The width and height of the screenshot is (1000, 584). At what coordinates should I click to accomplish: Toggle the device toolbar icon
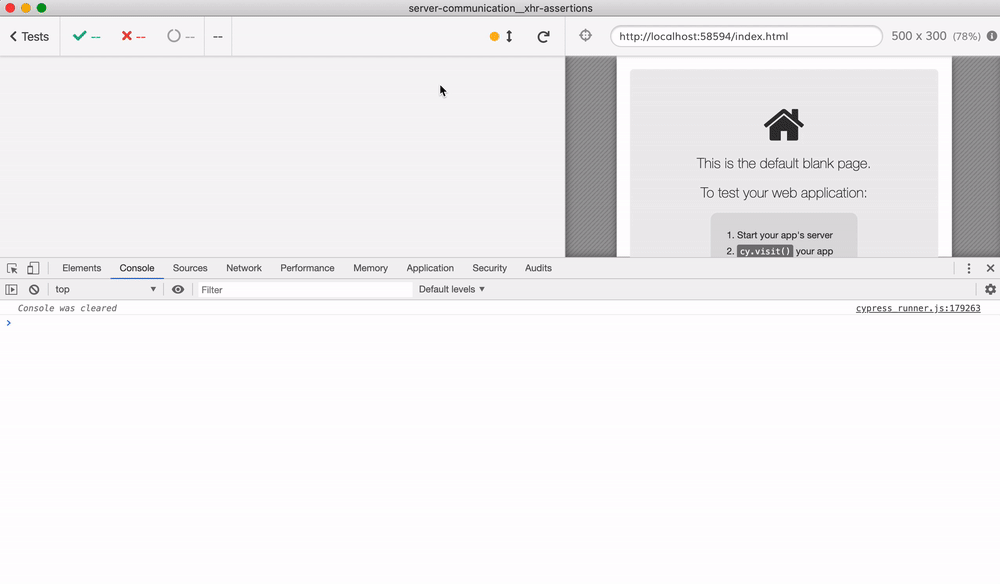(33, 268)
